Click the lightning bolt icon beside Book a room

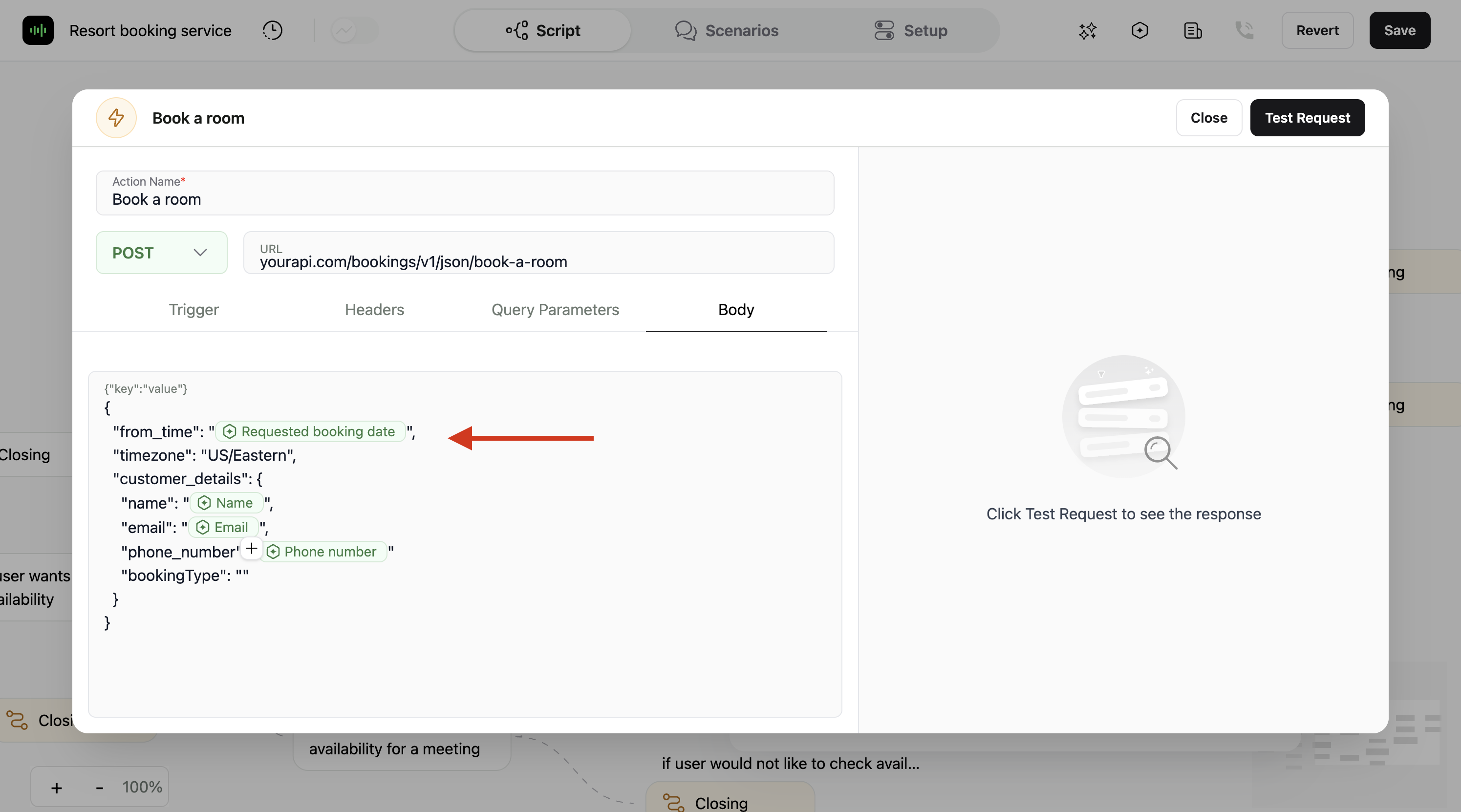coord(116,117)
